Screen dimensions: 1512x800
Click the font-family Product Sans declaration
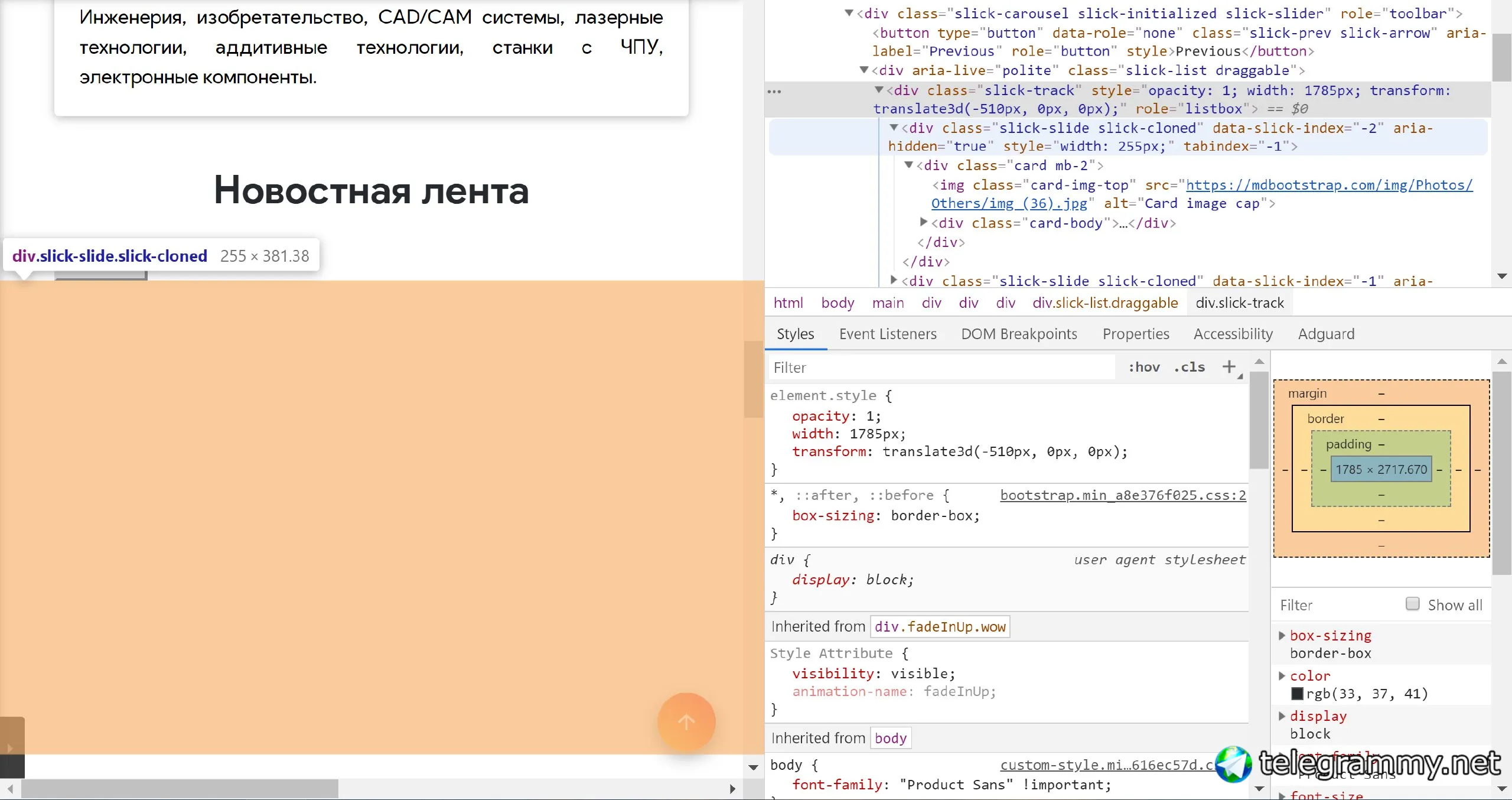(x=951, y=785)
